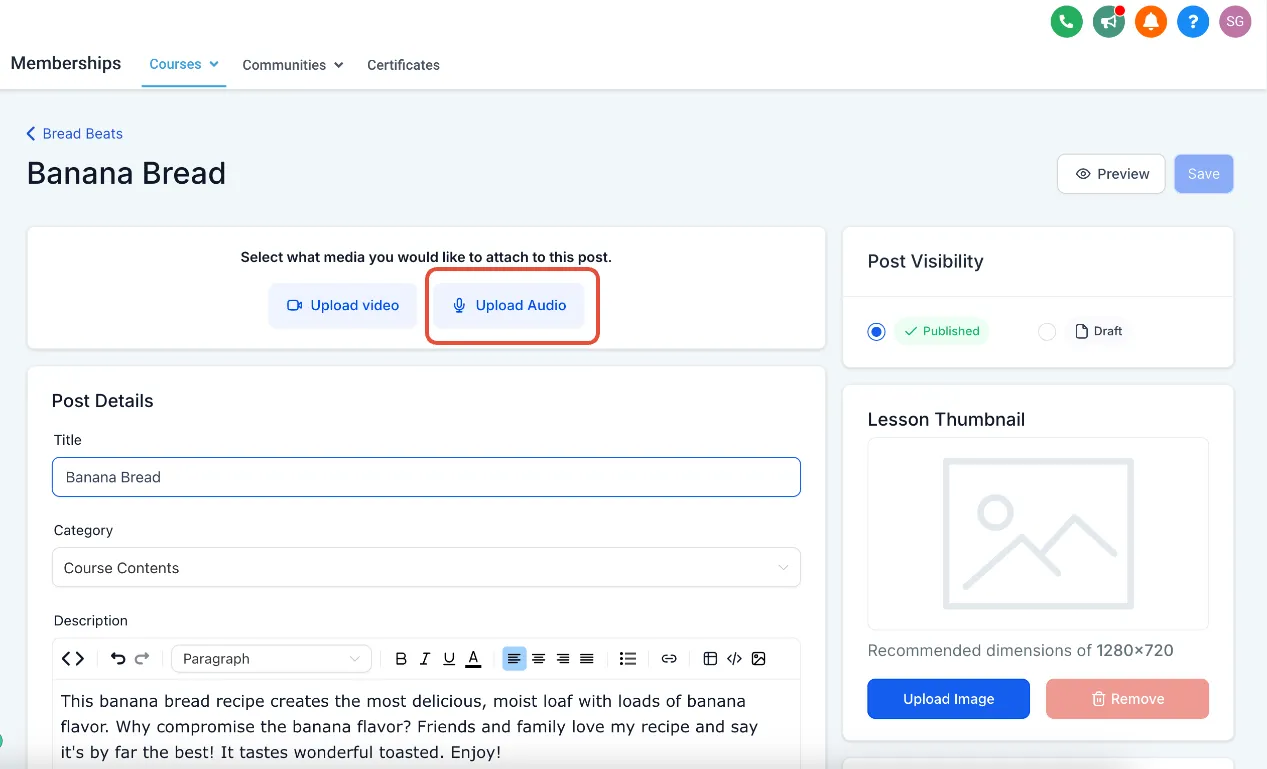Screen dimensions: 1267x769
Task: Click the green phone icon
Action: (x=1066, y=21)
